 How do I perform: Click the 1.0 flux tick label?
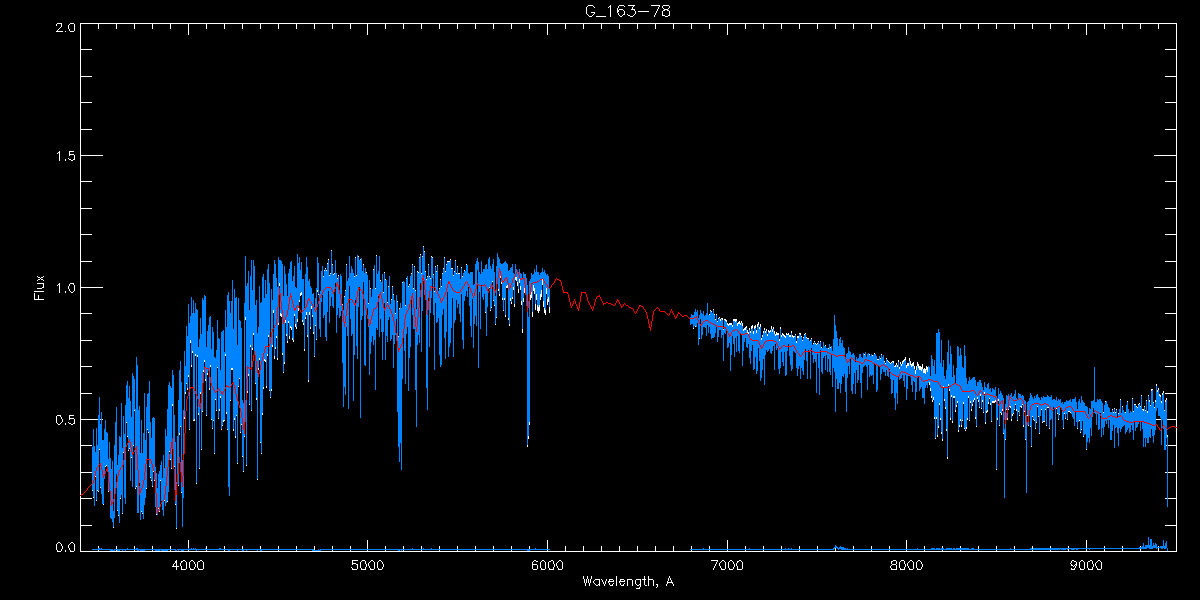pyautogui.click(x=65, y=288)
